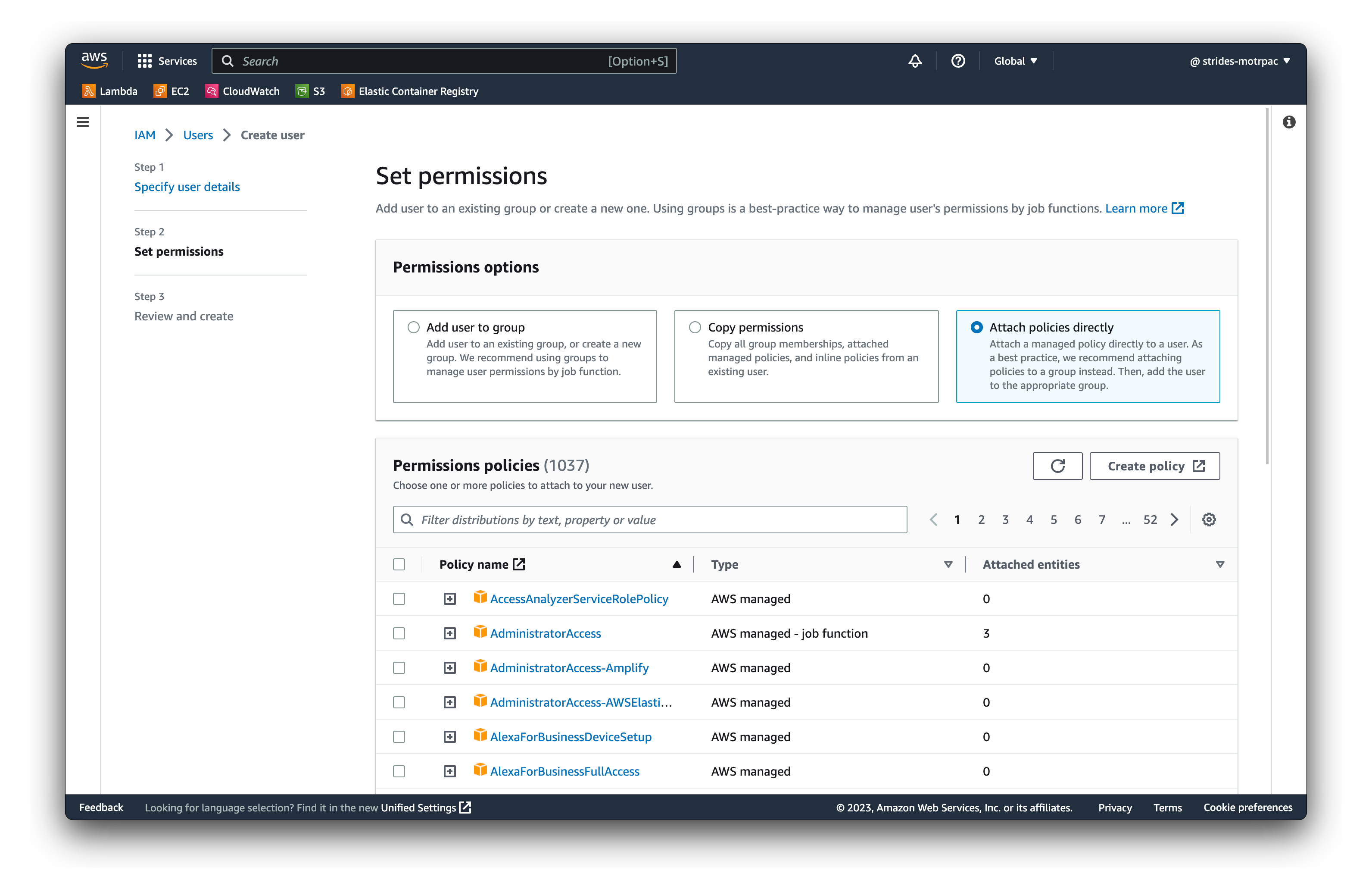Check the AdministratorAccess-Amplify checkbox
Viewport: 1372px width, 889px height.
pos(399,668)
